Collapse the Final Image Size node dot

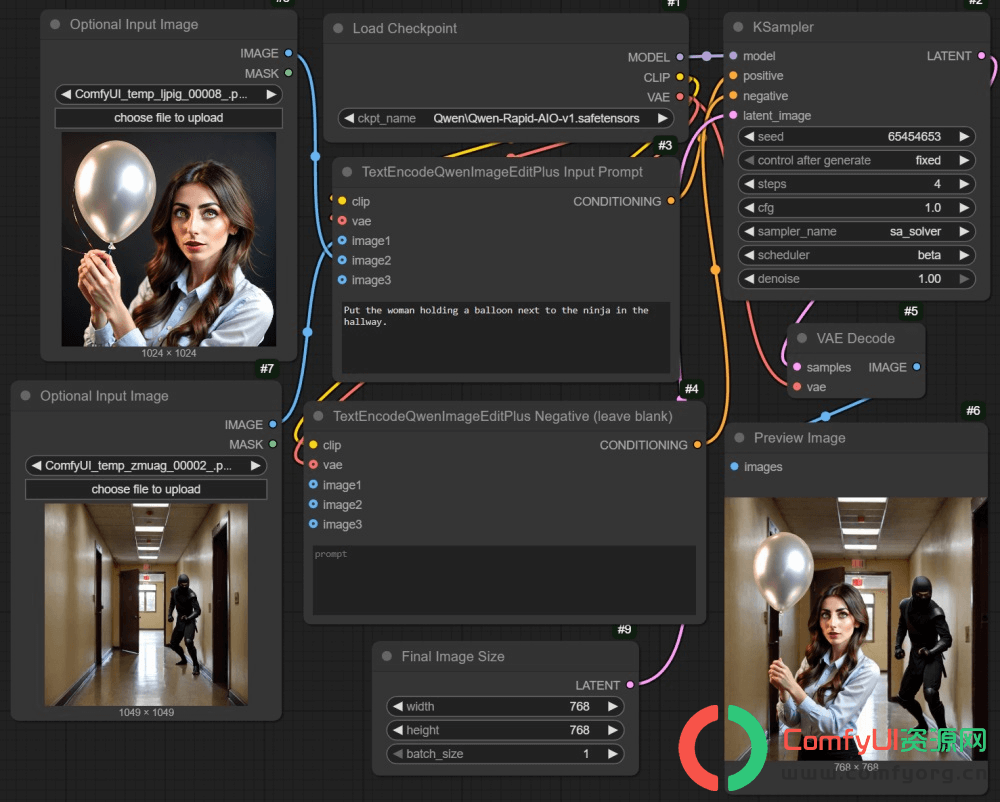[386, 657]
